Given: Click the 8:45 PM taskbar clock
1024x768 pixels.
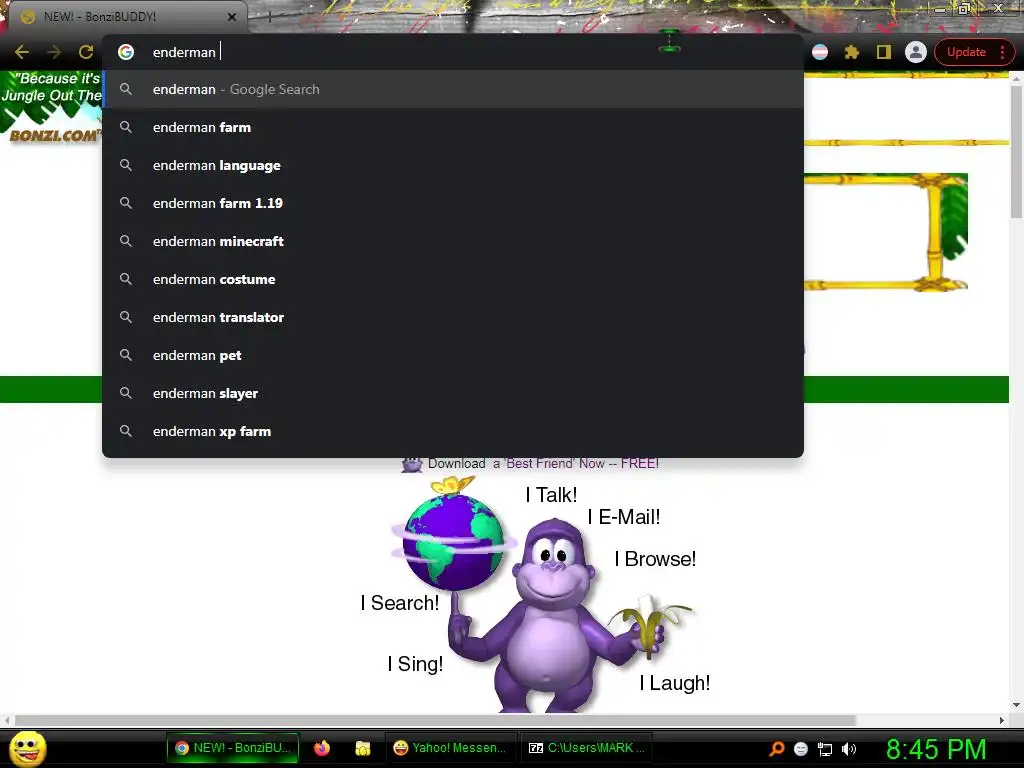Looking at the screenshot, I should click(936, 749).
